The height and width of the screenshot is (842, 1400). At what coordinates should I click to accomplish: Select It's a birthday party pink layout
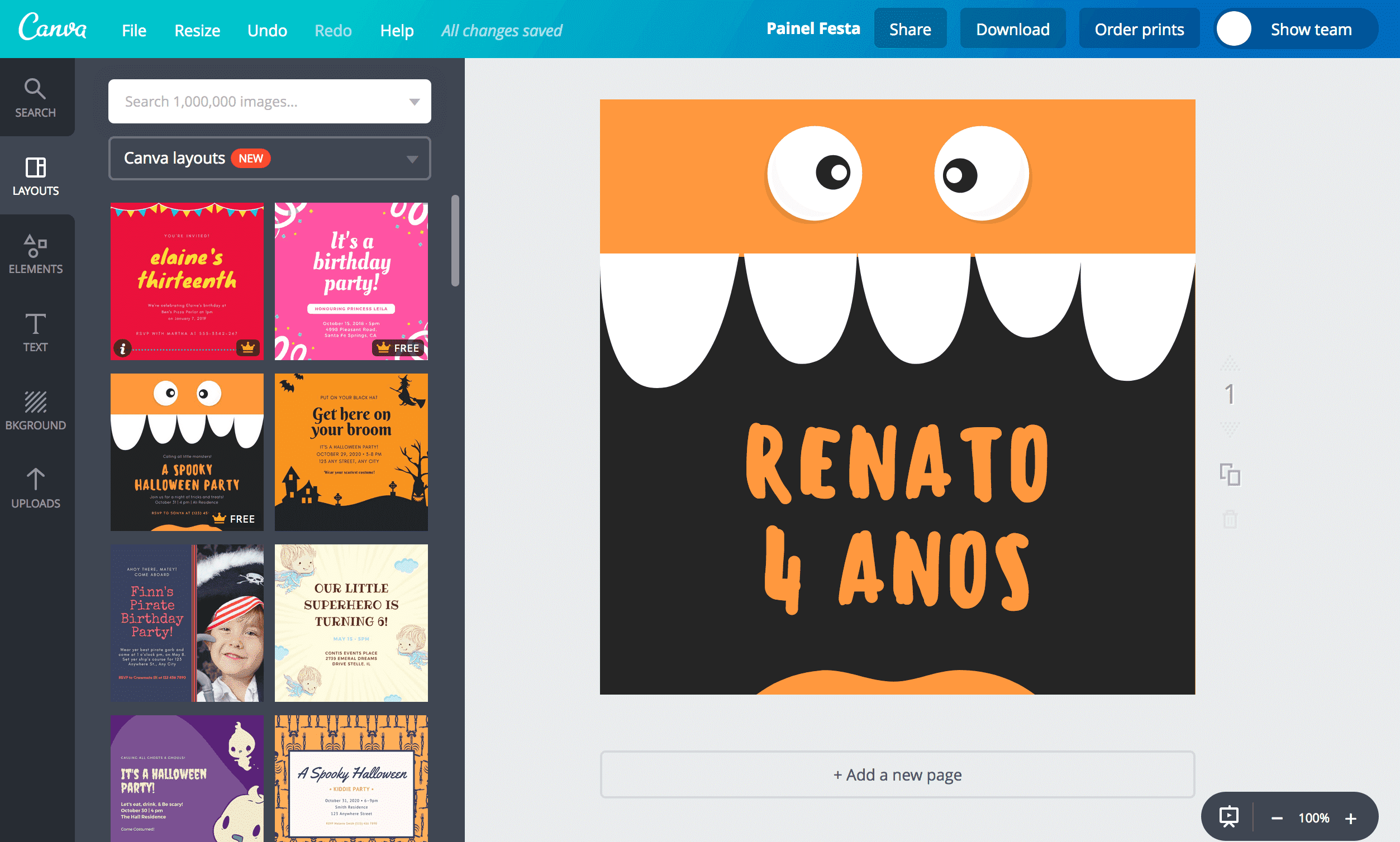(351, 281)
